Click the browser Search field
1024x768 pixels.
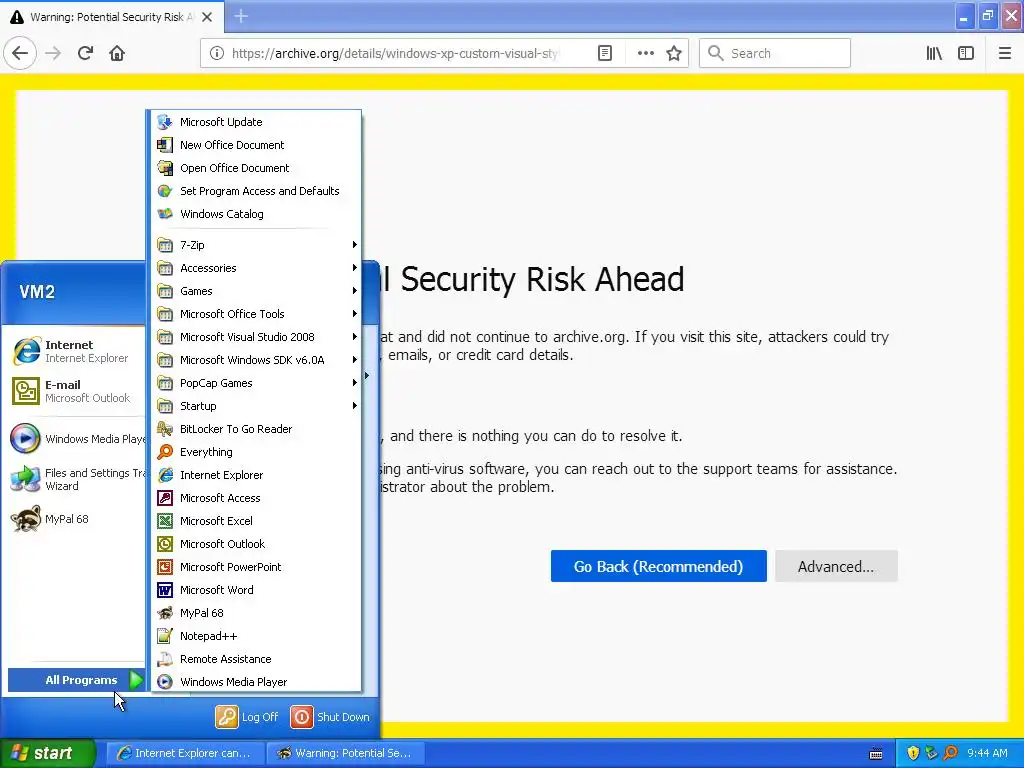[775, 53]
